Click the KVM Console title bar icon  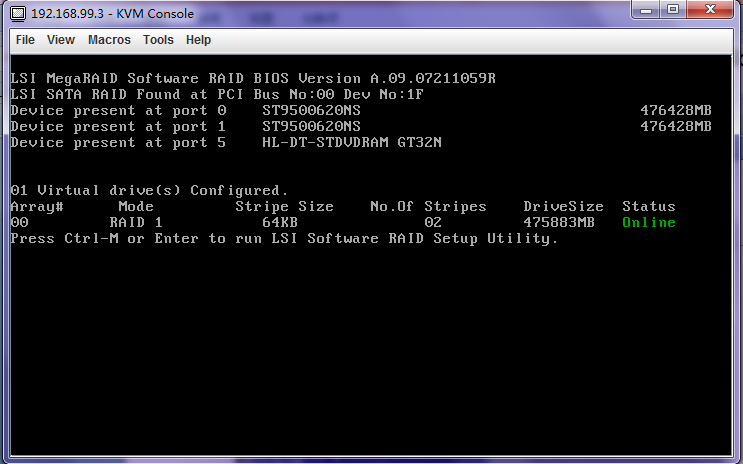(x=18, y=13)
